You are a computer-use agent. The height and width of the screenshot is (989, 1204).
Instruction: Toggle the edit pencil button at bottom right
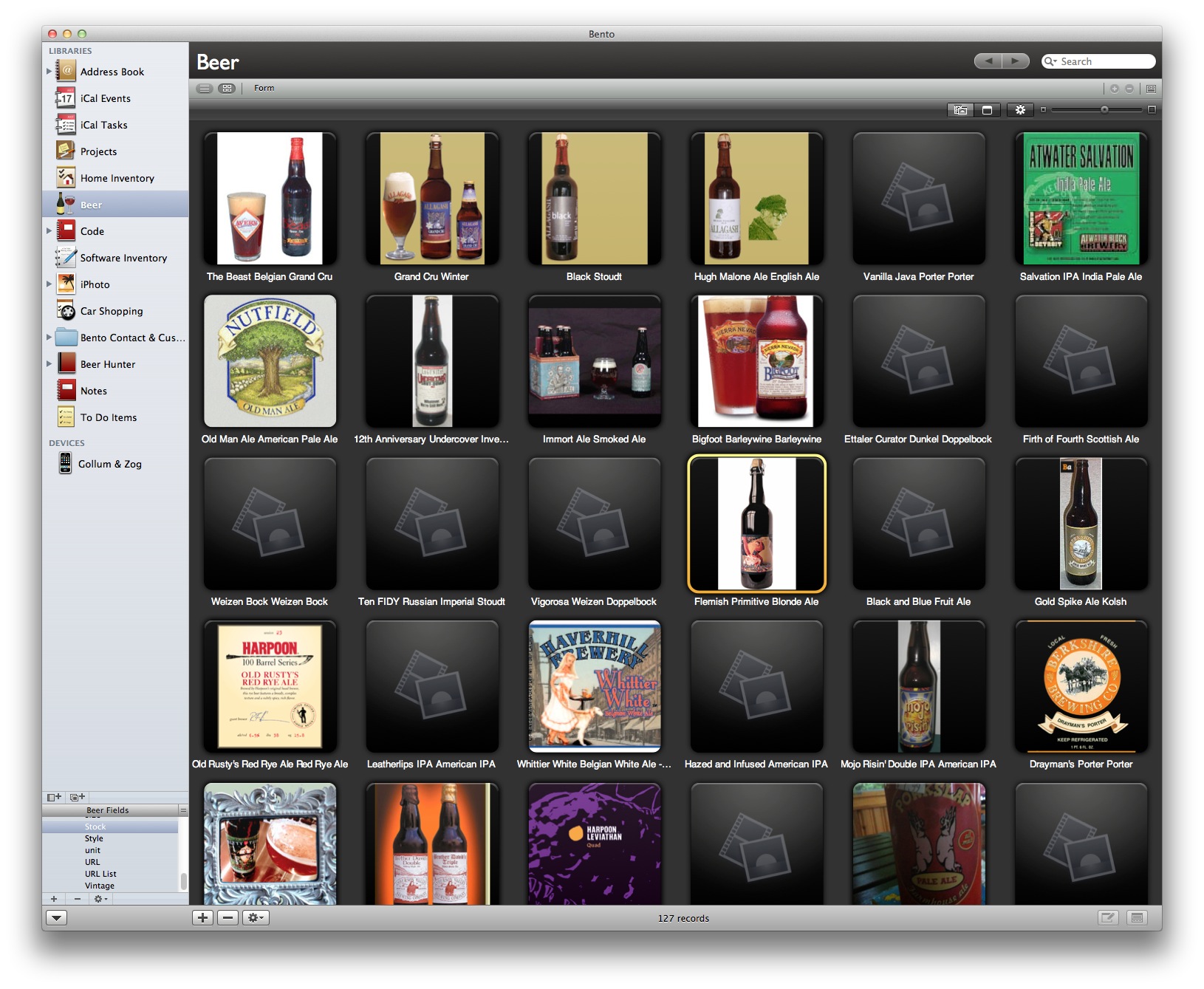click(1107, 917)
